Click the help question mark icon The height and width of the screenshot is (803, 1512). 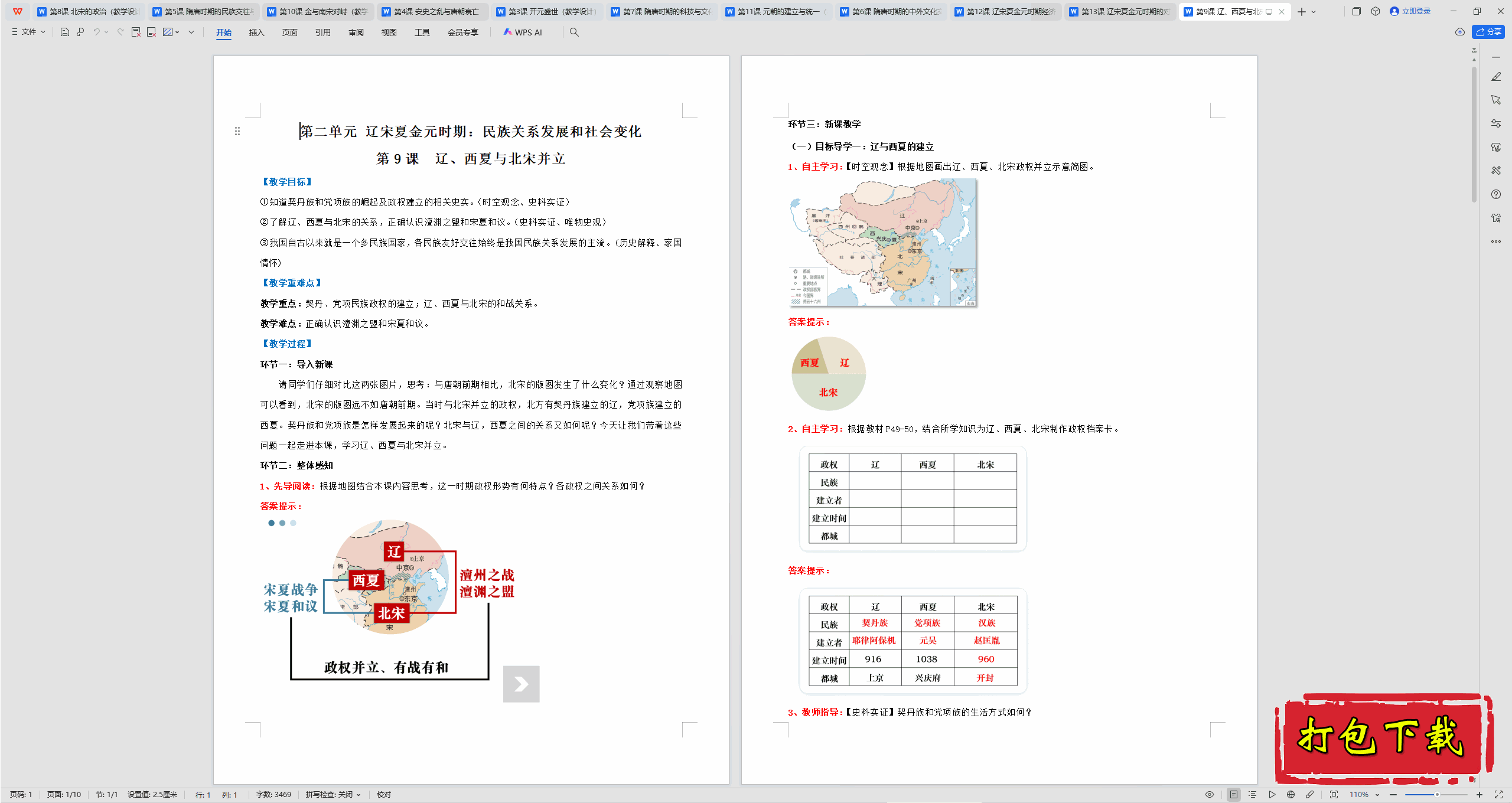[x=1496, y=194]
